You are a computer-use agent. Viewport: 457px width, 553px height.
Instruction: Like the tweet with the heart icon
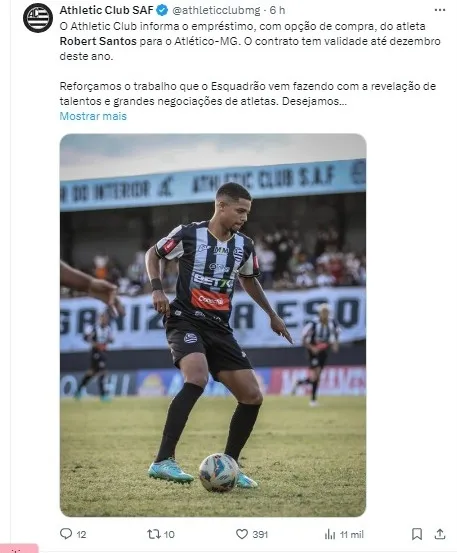[x=242, y=534]
